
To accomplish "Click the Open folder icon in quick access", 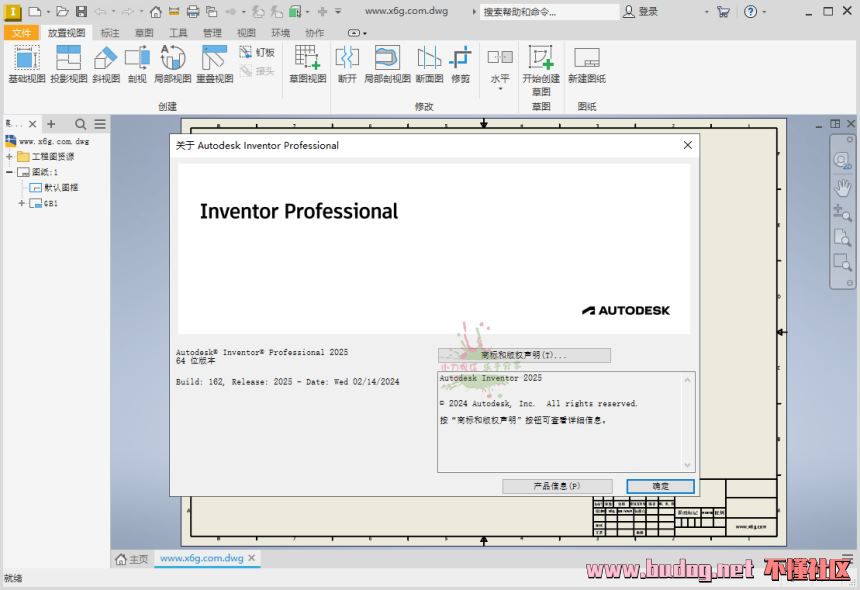I will (x=63, y=11).
